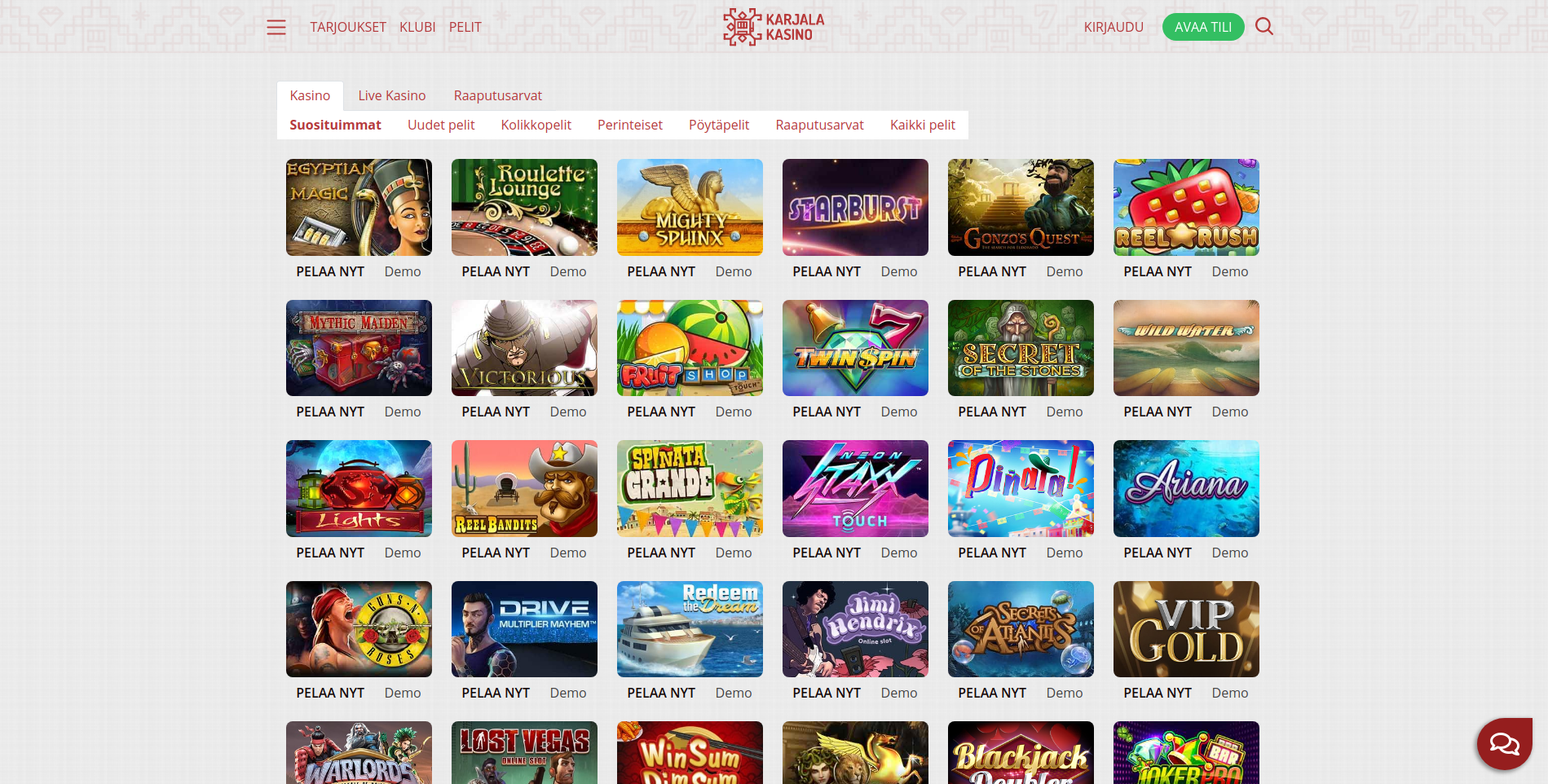Open the live chat bubble icon
This screenshot has height=784, width=1548.
coord(1505,743)
